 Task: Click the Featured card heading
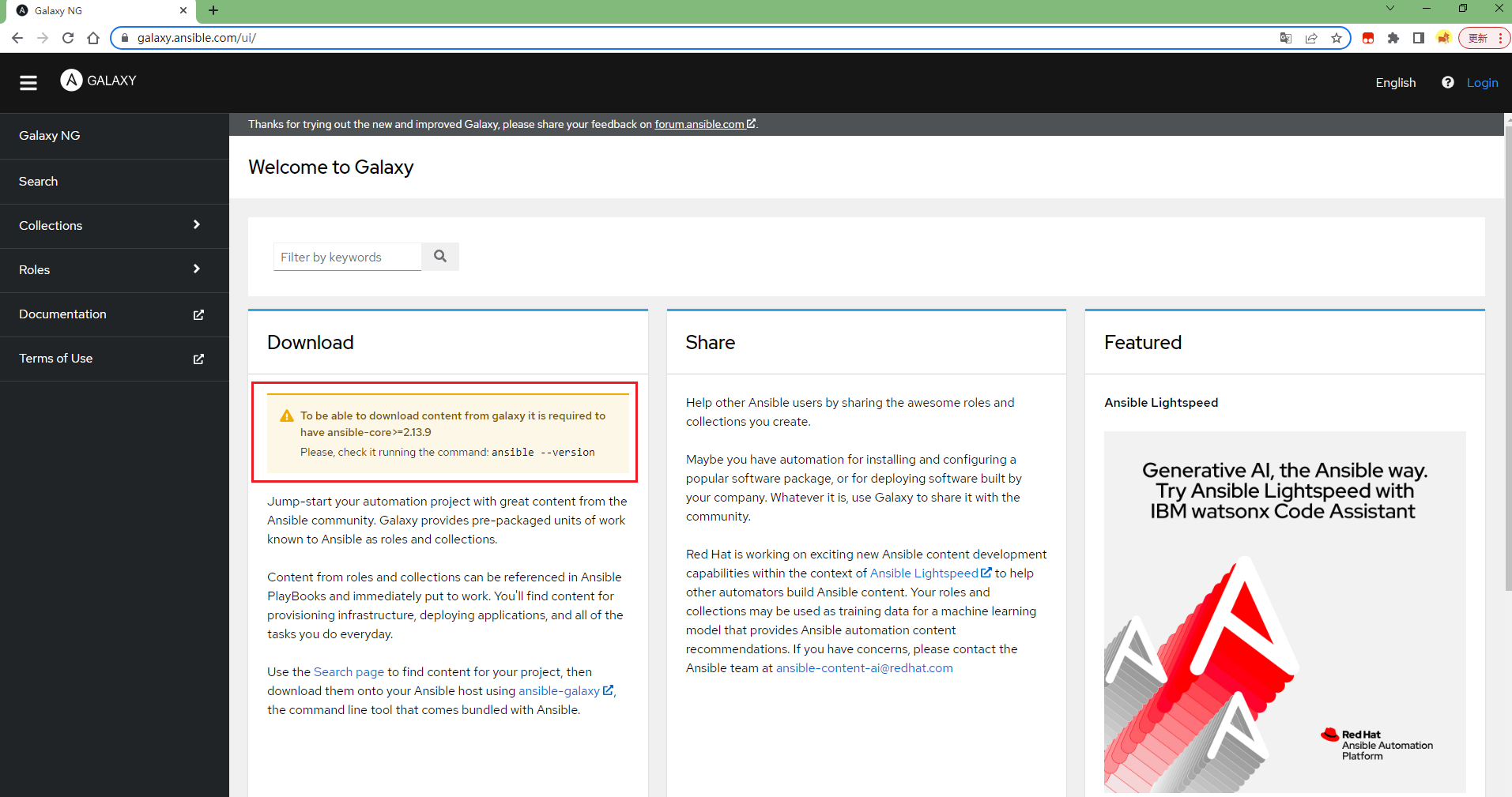[1143, 343]
